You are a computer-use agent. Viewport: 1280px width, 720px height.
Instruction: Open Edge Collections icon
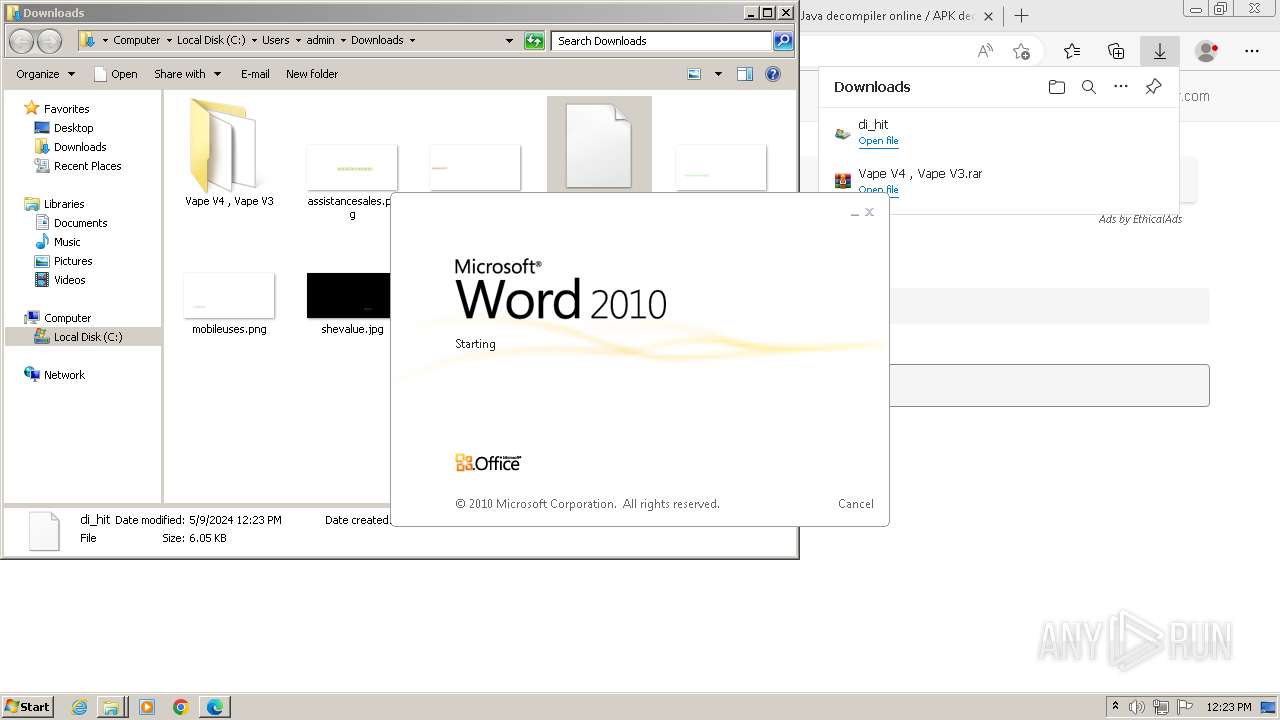[1116, 51]
